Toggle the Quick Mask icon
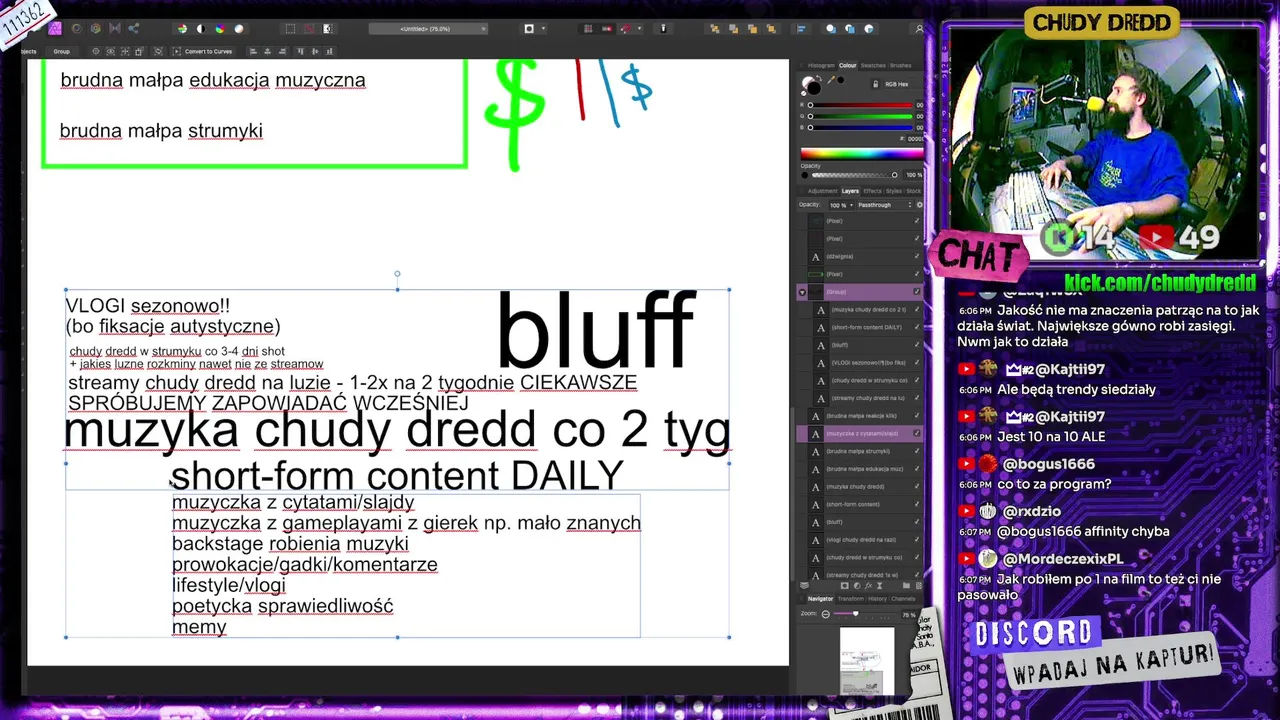Viewport: 1280px width, 720px height. (x=529, y=29)
